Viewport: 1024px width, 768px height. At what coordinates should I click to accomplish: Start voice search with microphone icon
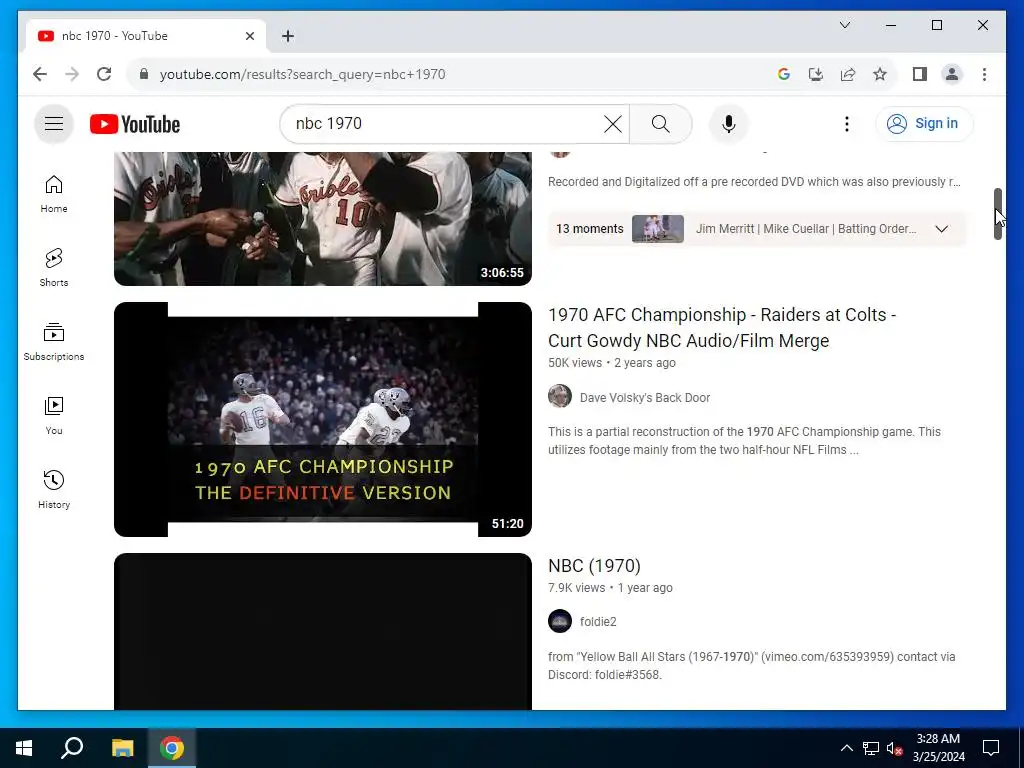[729, 123]
